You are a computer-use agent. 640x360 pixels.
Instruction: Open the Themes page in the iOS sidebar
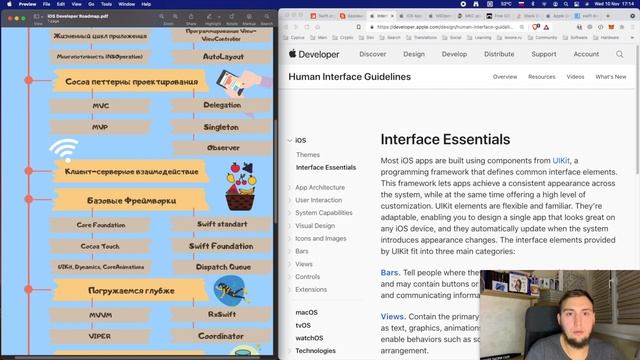[x=308, y=155]
